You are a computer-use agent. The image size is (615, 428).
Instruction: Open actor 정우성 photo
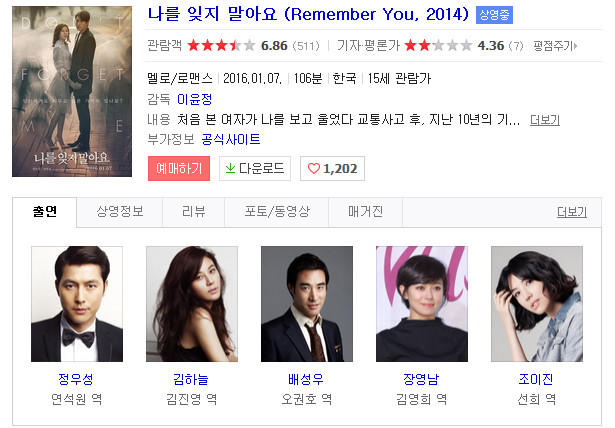point(77,304)
